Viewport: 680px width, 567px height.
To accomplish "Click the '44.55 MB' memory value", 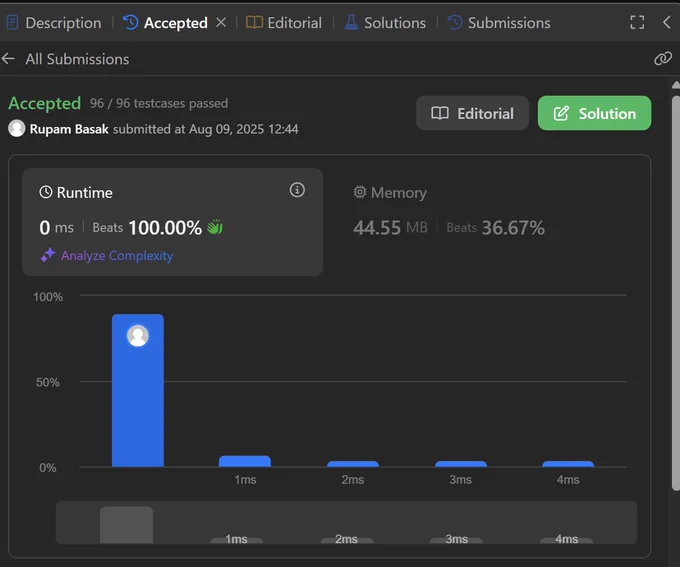I will point(390,227).
